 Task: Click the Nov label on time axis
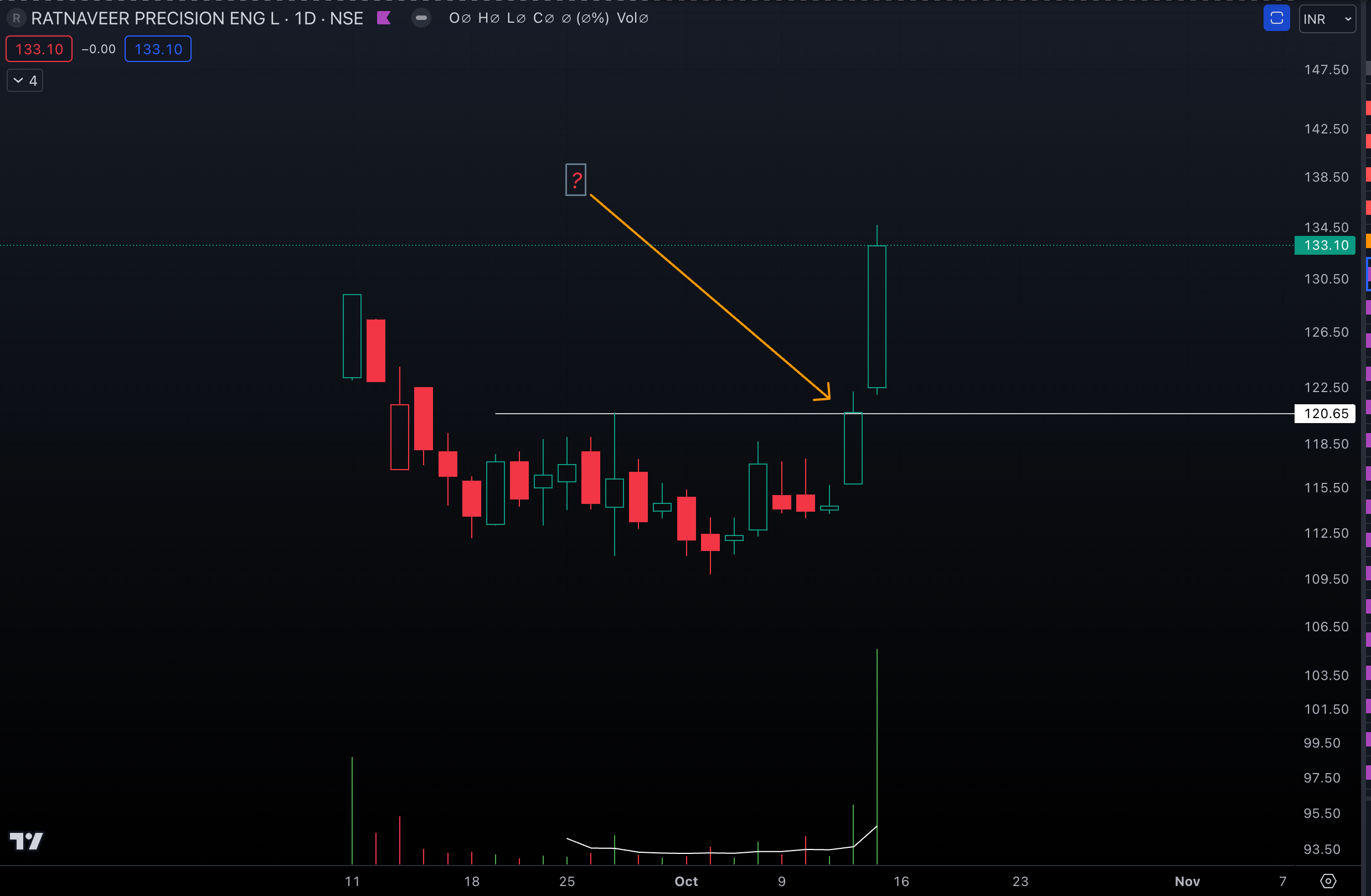(1187, 881)
